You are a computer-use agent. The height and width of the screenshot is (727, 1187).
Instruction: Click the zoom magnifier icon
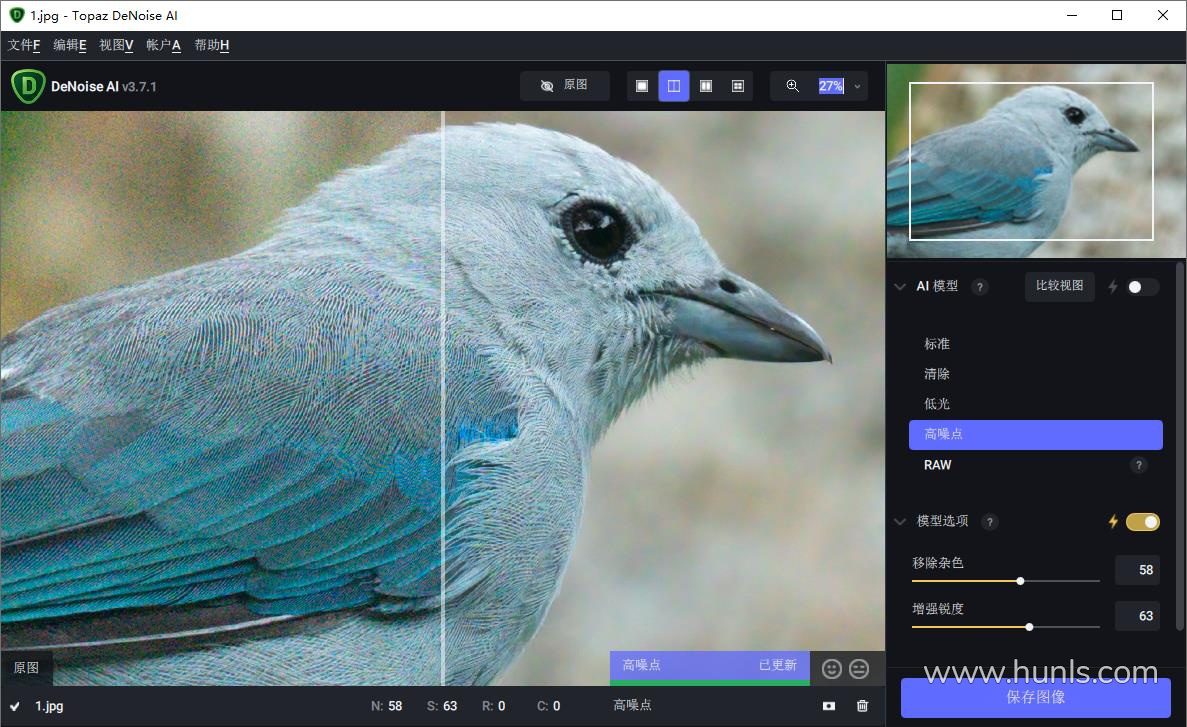tap(792, 86)
